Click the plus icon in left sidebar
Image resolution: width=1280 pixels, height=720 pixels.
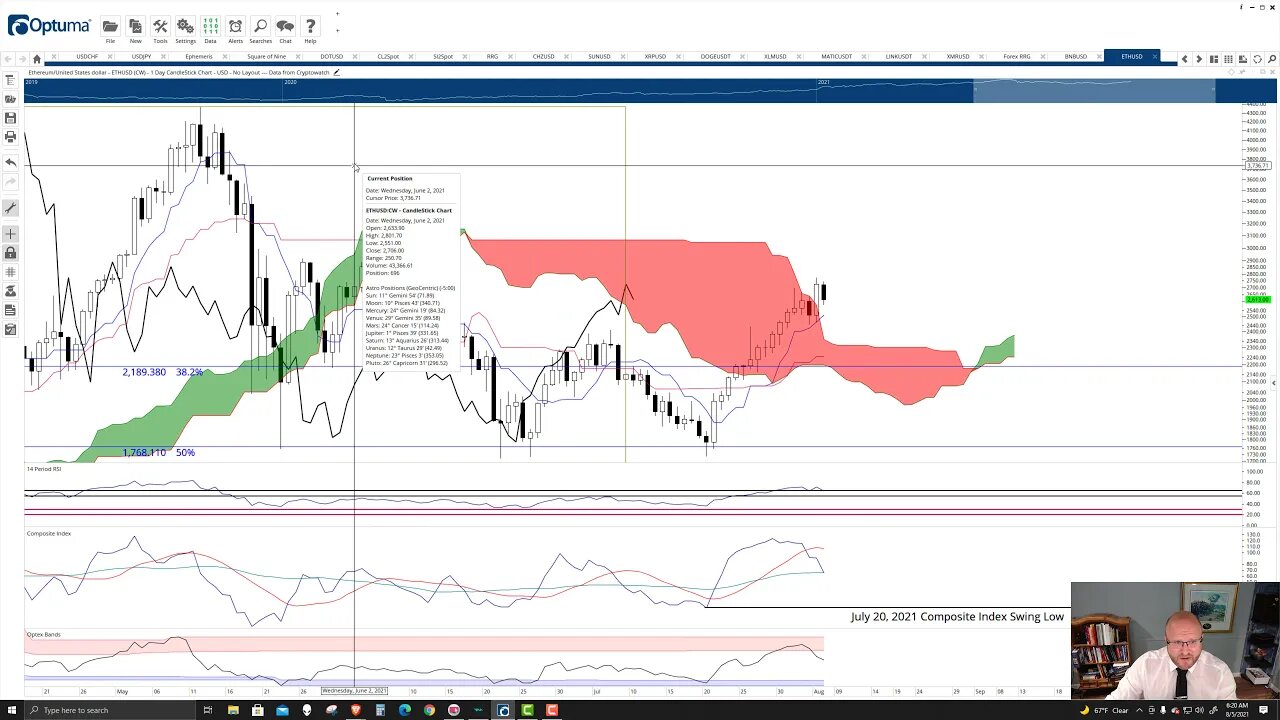tap(10, 234)
